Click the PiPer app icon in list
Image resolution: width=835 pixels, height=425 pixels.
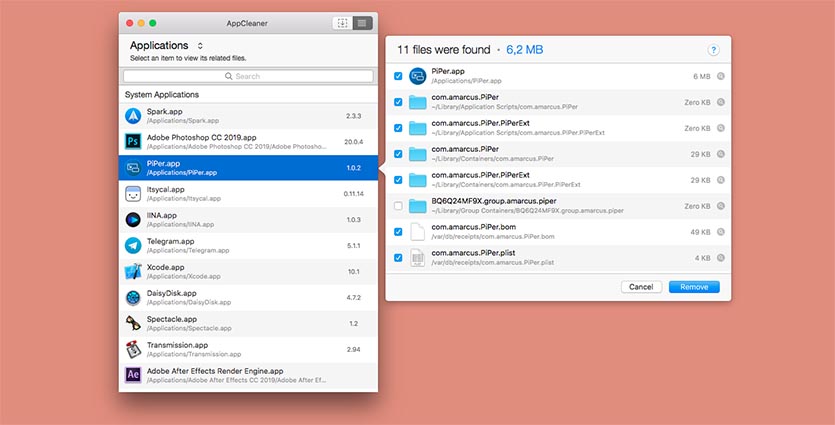(133, 168)
